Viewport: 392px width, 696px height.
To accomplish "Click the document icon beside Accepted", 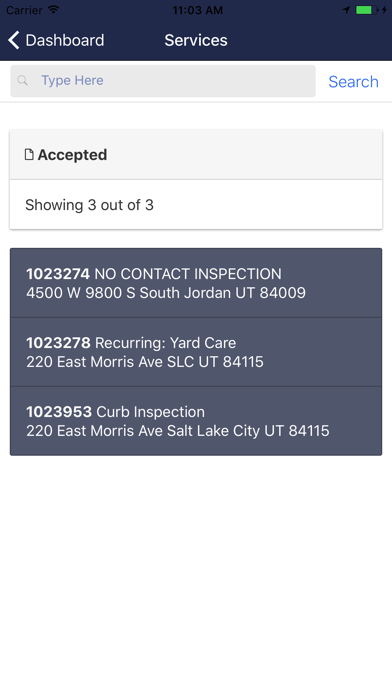I will pyautogui.click(x=29, y=154).
